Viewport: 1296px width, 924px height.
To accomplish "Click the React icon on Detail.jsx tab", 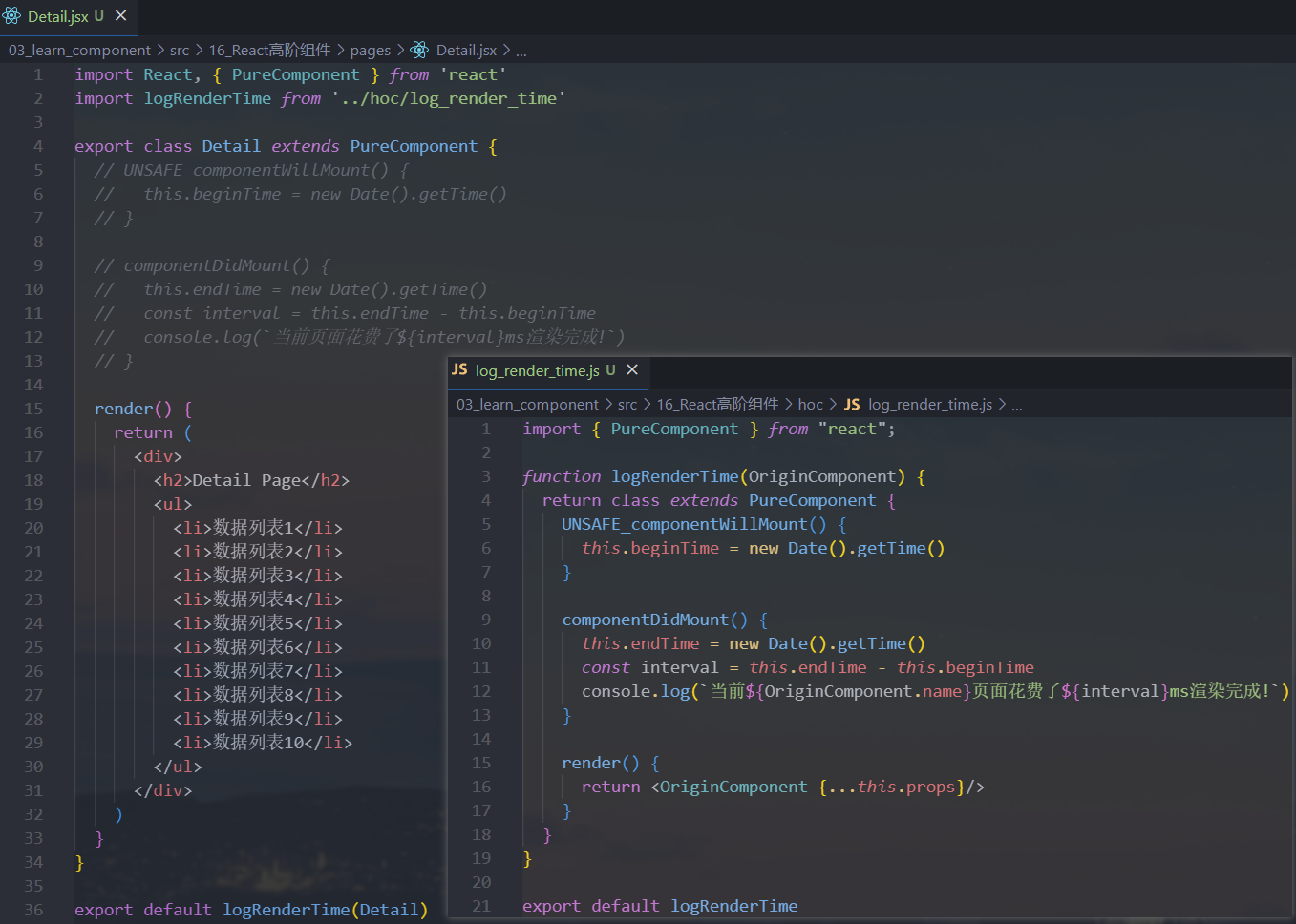I will tap(12, 16).
